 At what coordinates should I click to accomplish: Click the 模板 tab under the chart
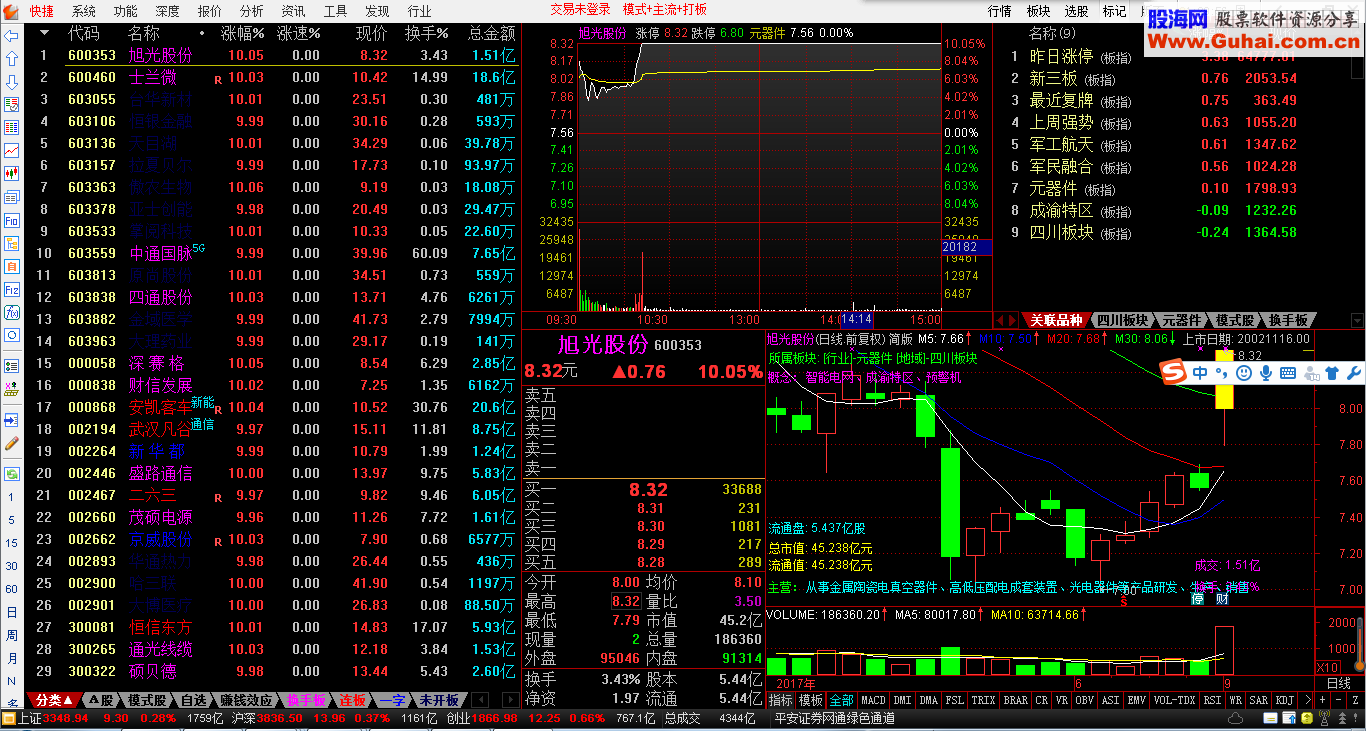click(x=811, y=700)
